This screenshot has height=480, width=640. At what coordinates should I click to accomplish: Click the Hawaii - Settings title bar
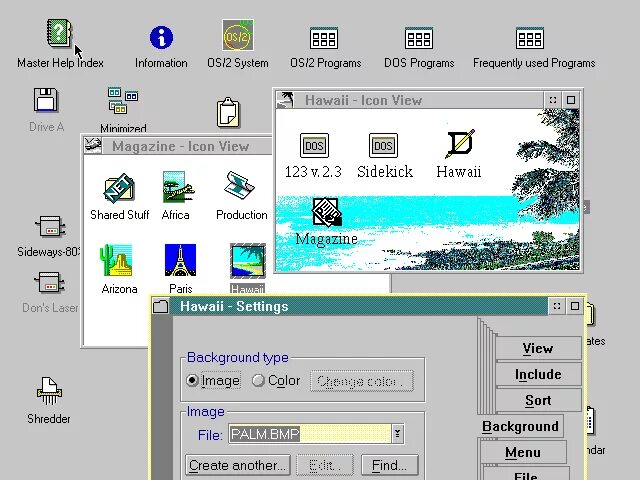(358, 306)
